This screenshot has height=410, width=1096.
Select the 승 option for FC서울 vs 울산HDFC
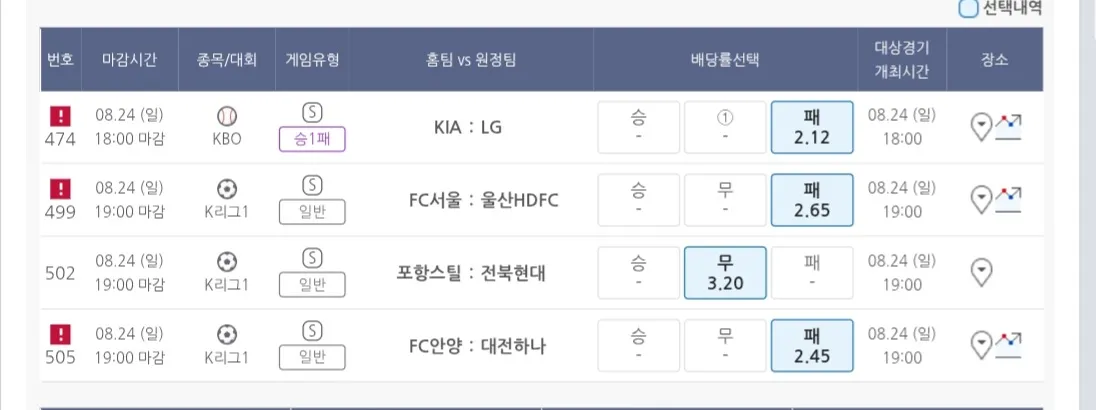(638, 200)
